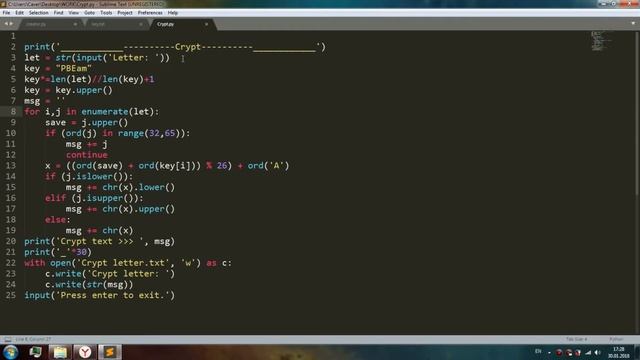This screenshot has width=640, height=360.
Task: Click the previous-tab left arrow
Action: click(x=6, y=24)
